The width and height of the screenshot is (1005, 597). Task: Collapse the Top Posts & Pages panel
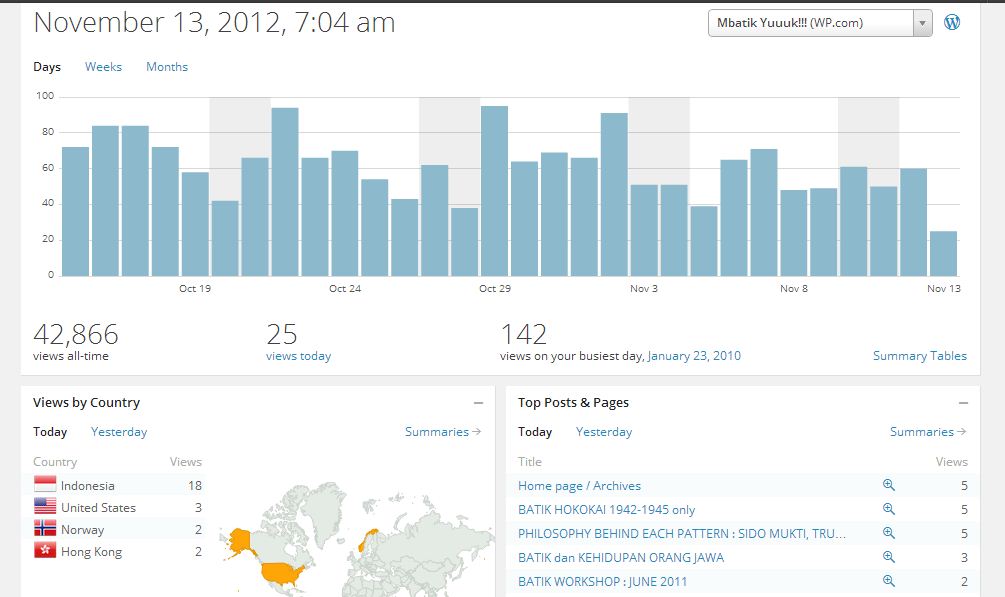tap(963, 403)
